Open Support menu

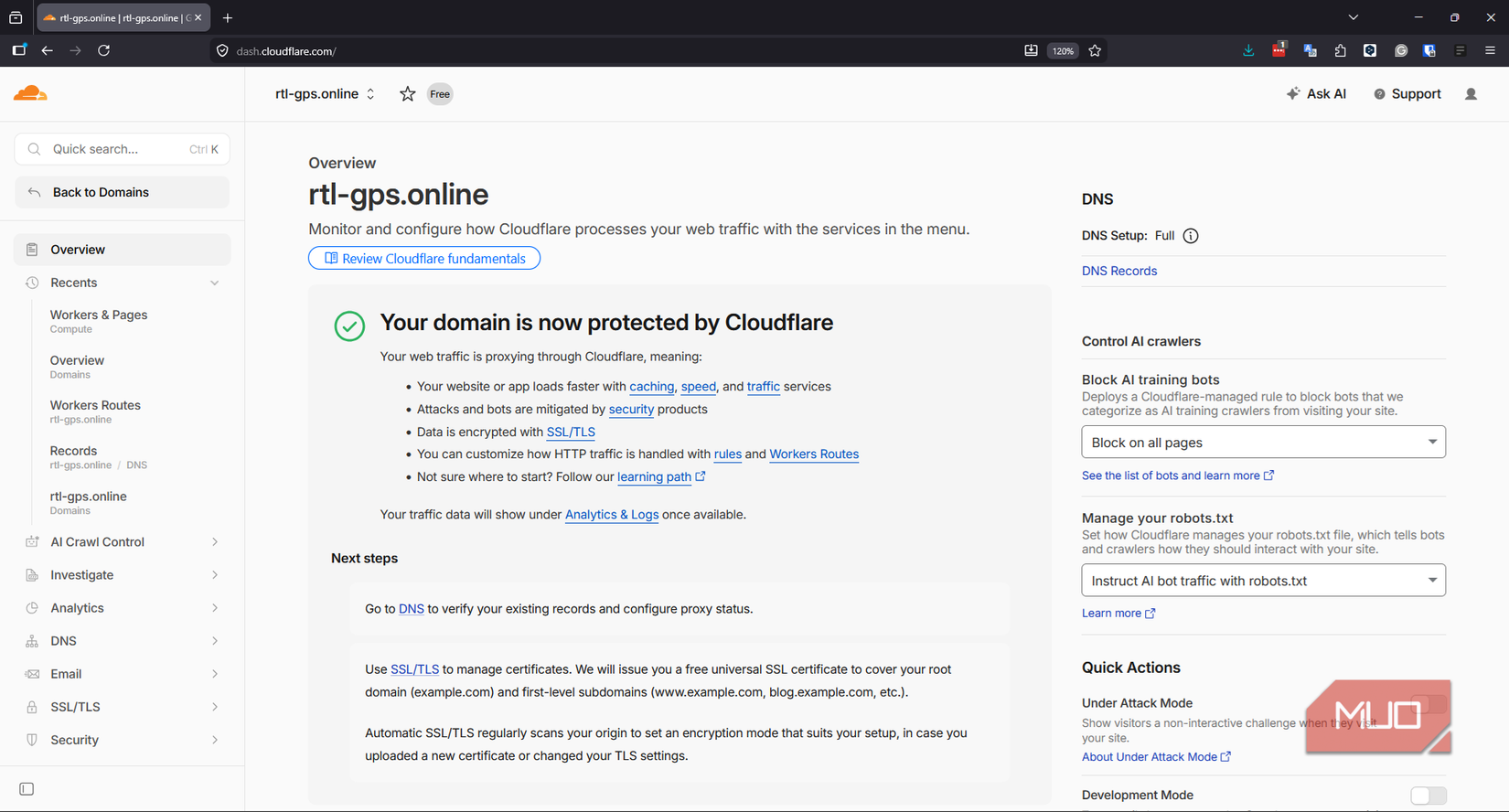pyautogui.click(x=1407, y=94)
